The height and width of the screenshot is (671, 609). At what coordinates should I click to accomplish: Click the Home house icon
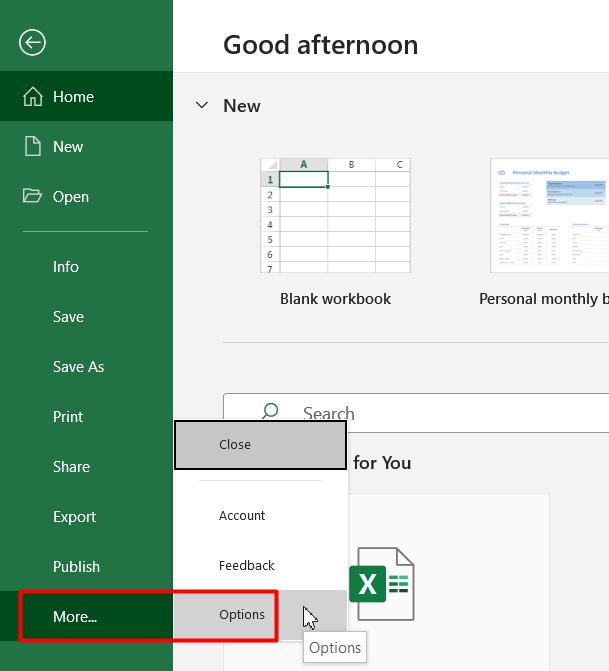click(x=33, y=96)
